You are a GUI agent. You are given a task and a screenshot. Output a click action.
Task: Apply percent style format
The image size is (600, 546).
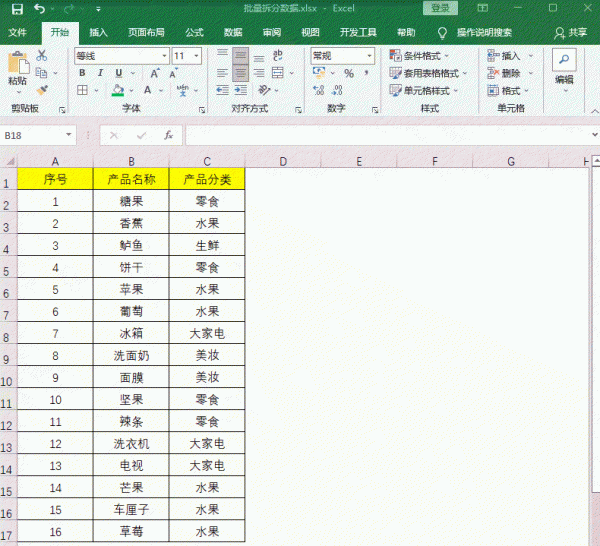pos(349,73)
